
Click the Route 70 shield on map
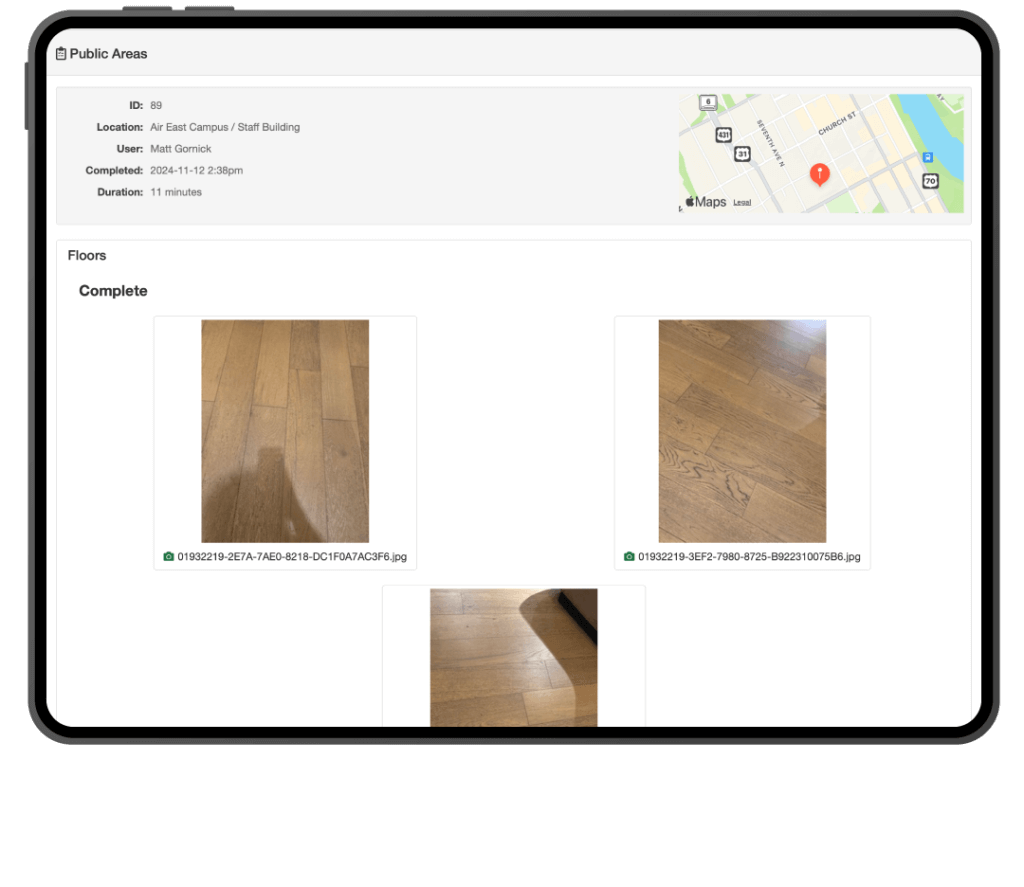pyautogui.click(x=930, y=181)
